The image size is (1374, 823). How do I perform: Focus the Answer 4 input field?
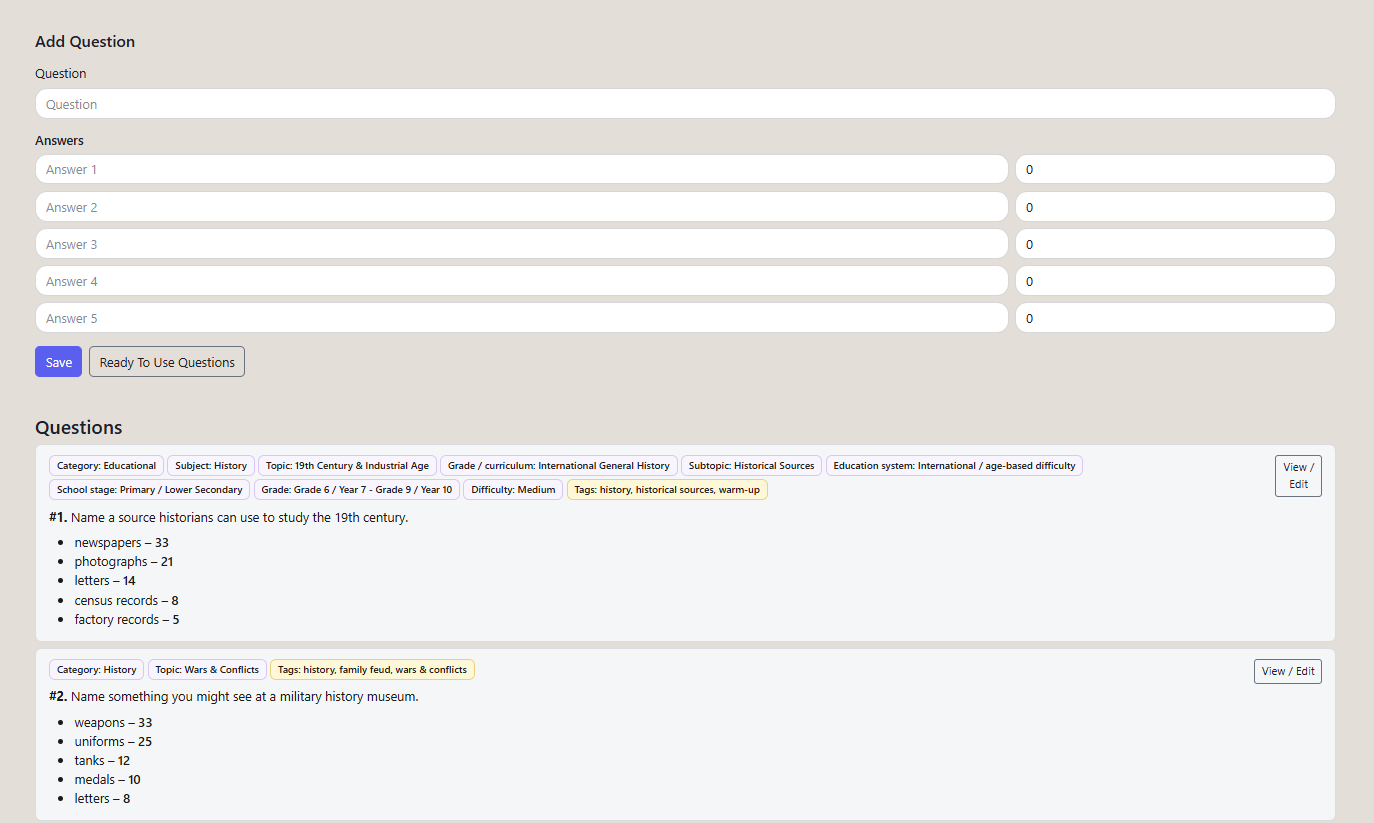point(521,281)
